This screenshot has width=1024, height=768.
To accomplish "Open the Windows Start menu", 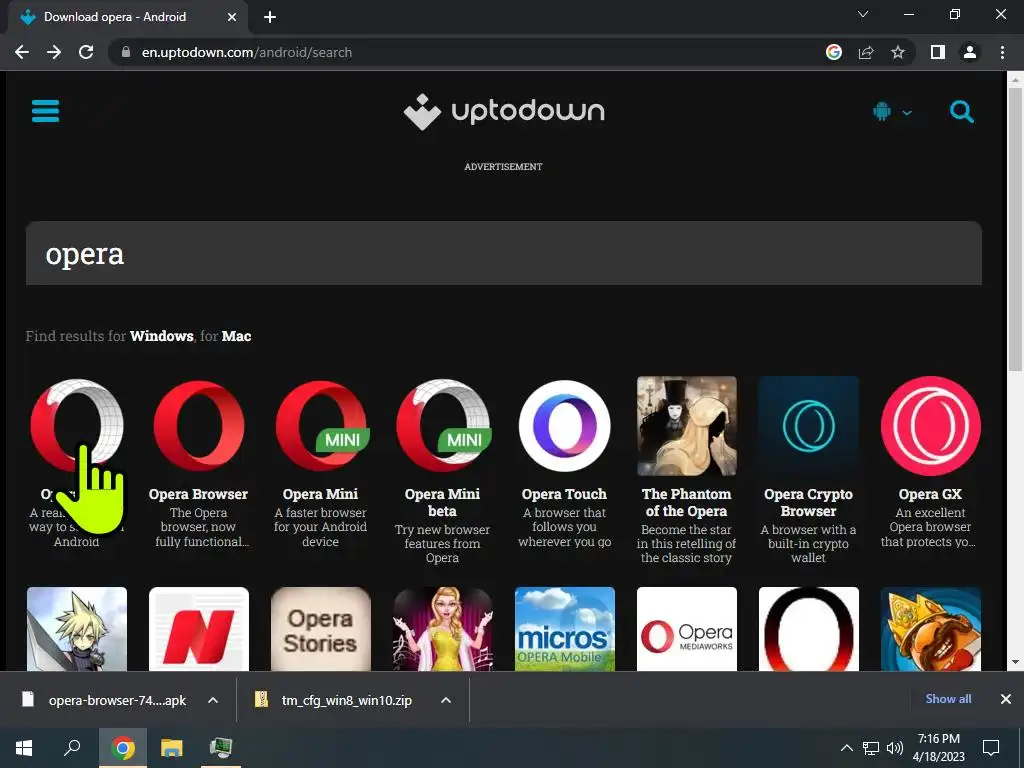I will coord(24,748).
